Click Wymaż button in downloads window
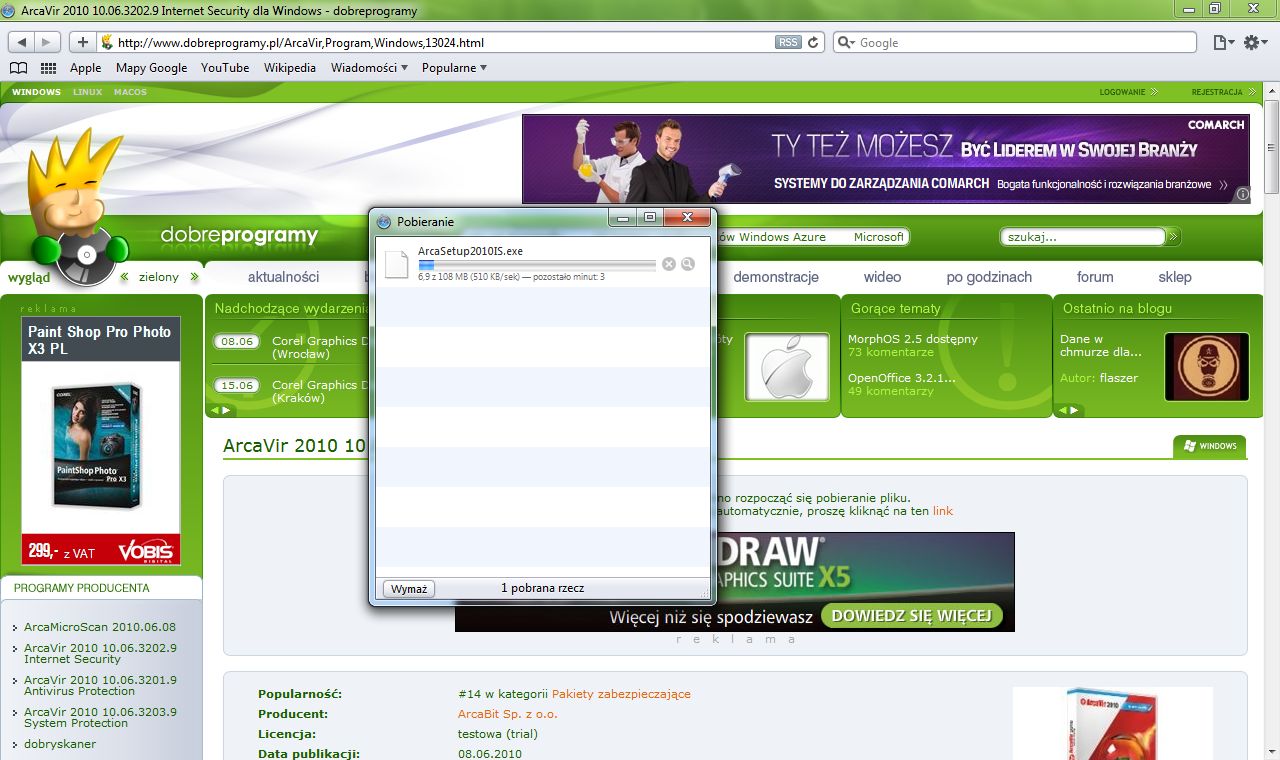 click(409, 589)
